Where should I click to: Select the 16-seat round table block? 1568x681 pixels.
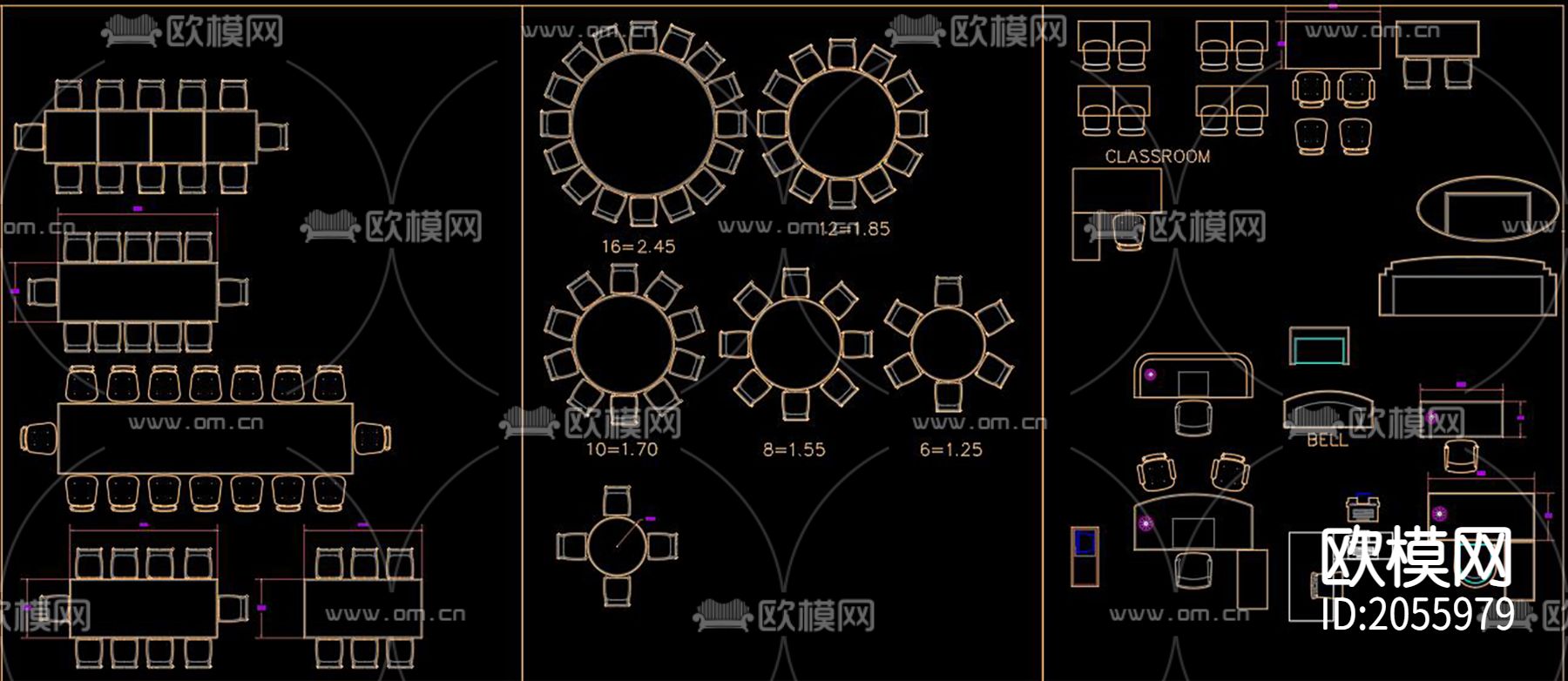(643, 124)
